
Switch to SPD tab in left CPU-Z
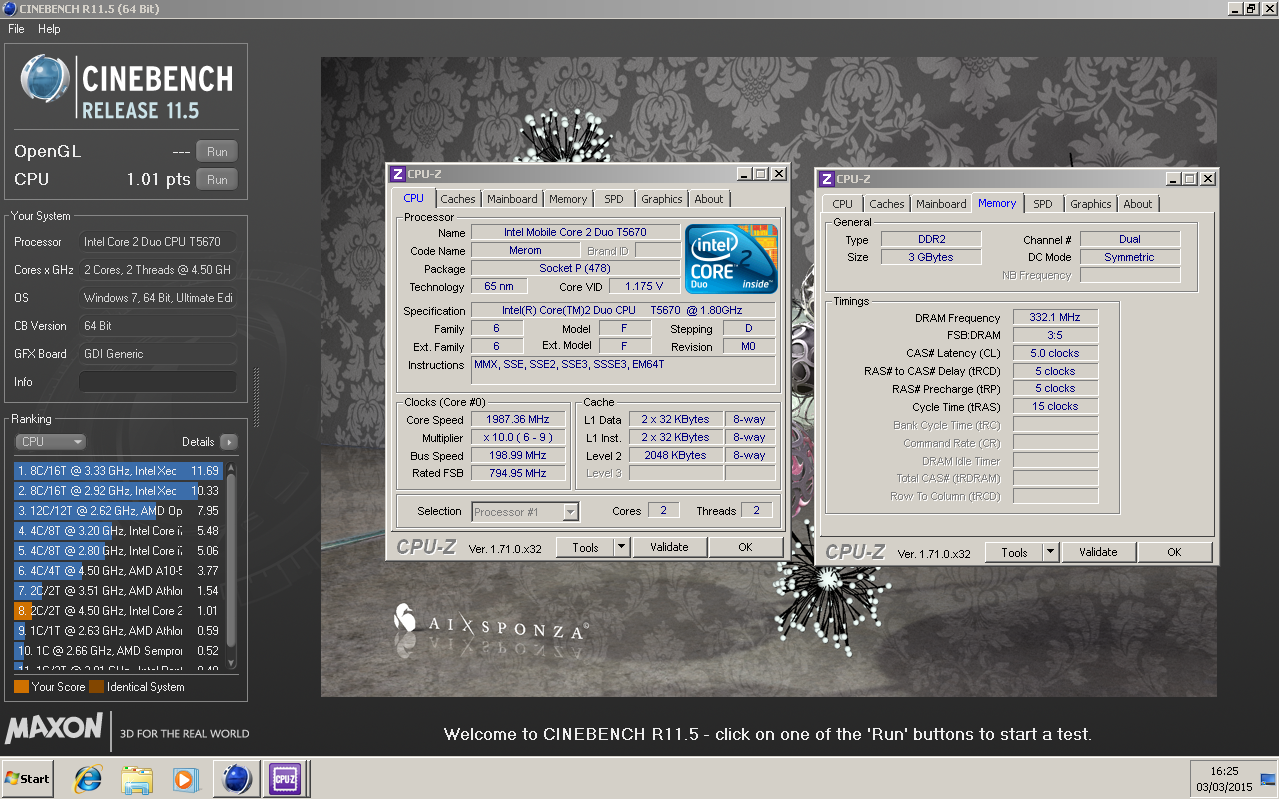tap(614, 199)
